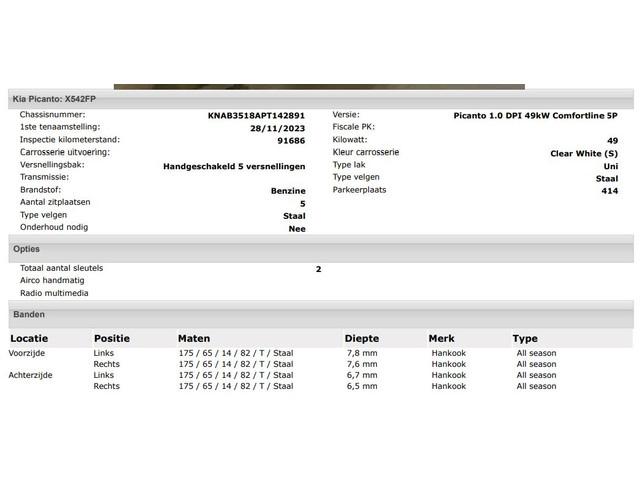
Task: Click the Maten column header
Action: pyautogui.click(x=194, y=338)
